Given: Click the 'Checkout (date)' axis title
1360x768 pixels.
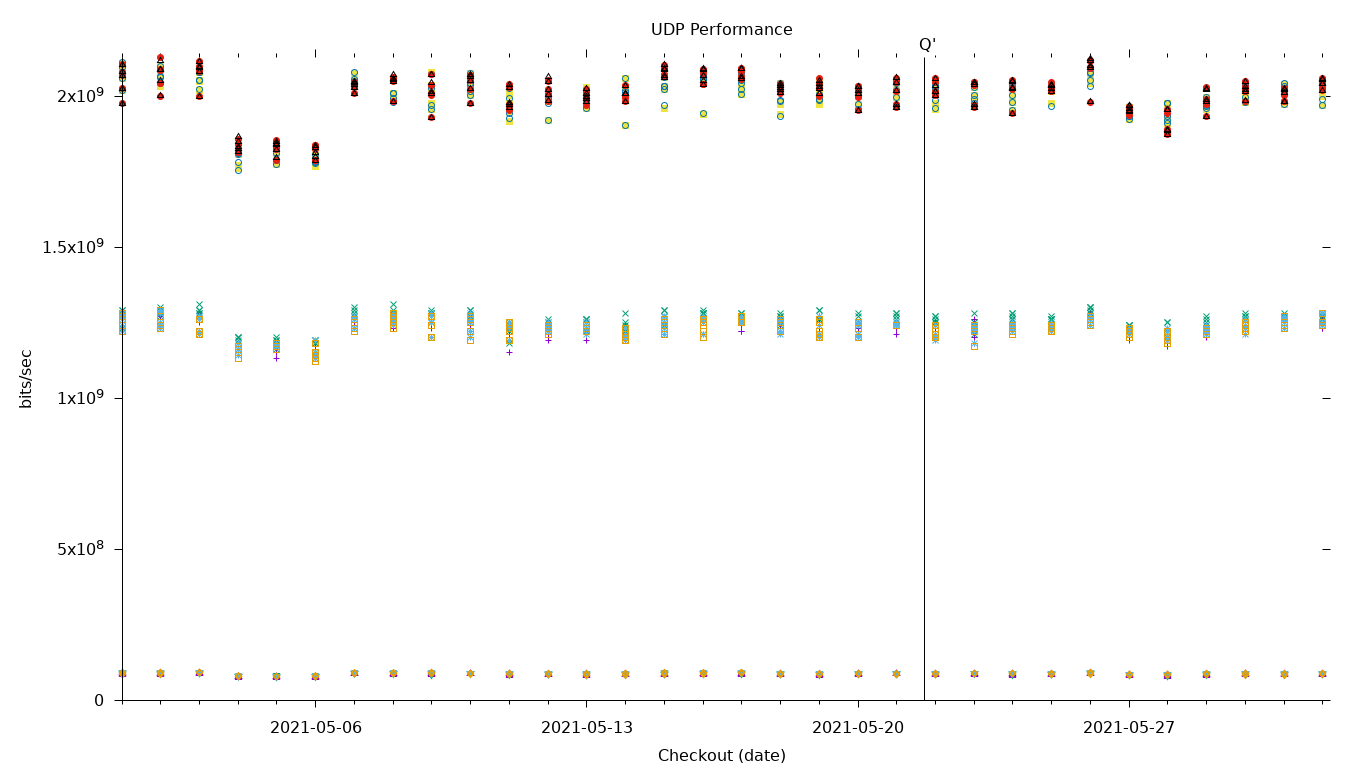Looking at the screenshot, I should coord(722,756).
